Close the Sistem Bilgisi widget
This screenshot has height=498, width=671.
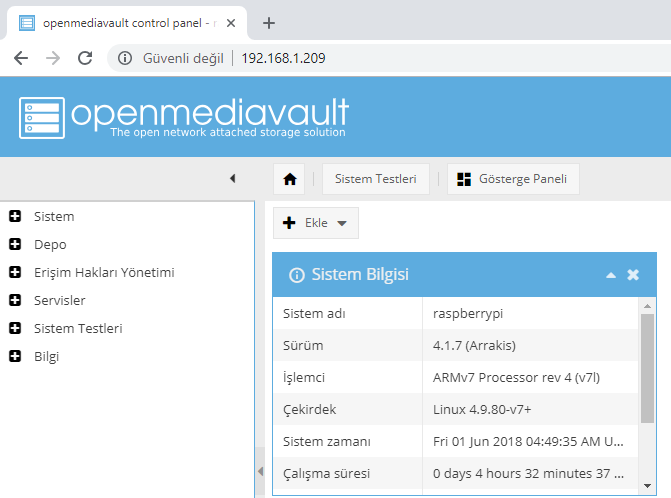tap(633, 275)
